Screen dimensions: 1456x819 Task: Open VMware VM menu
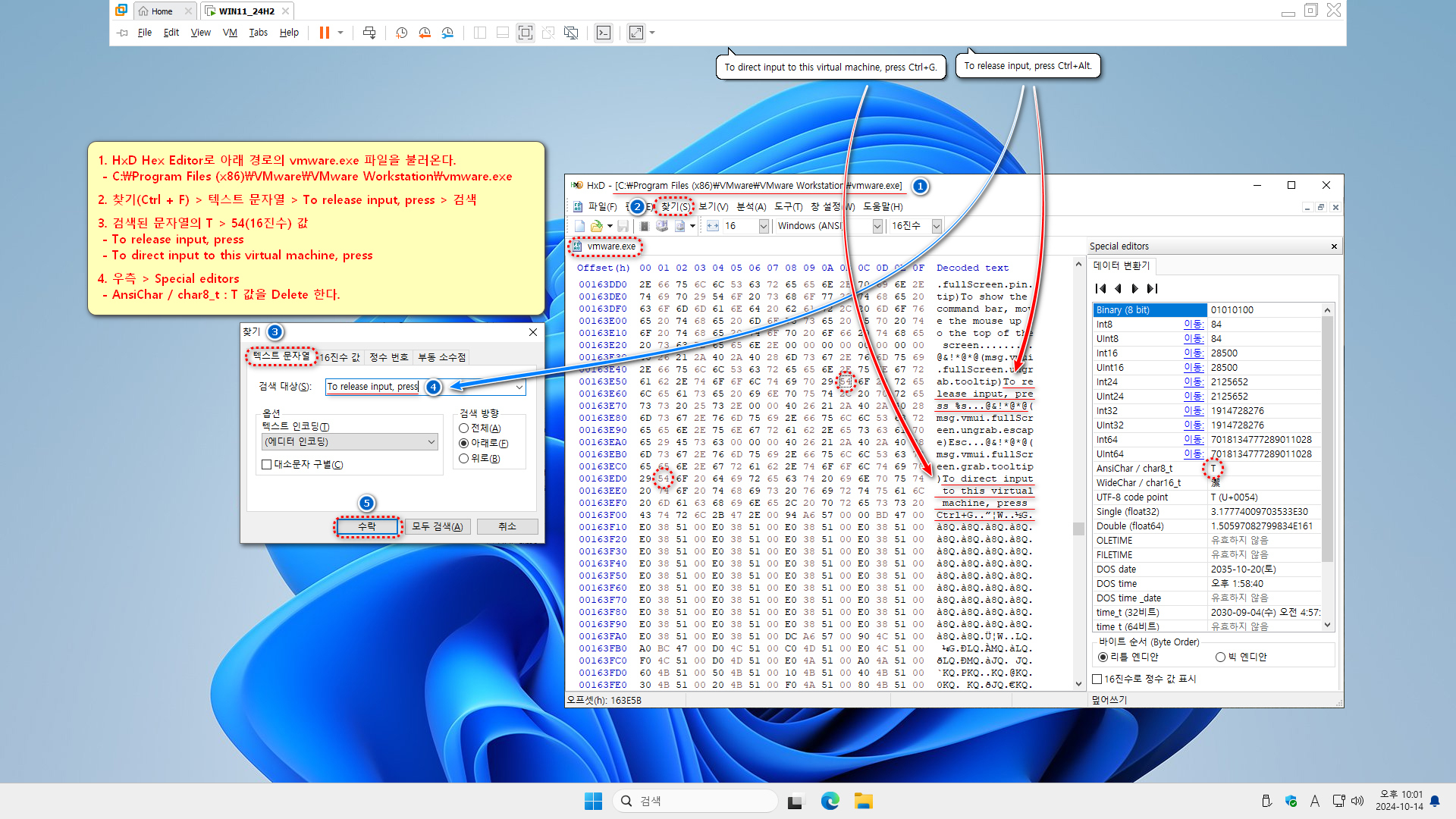(230, 33)
